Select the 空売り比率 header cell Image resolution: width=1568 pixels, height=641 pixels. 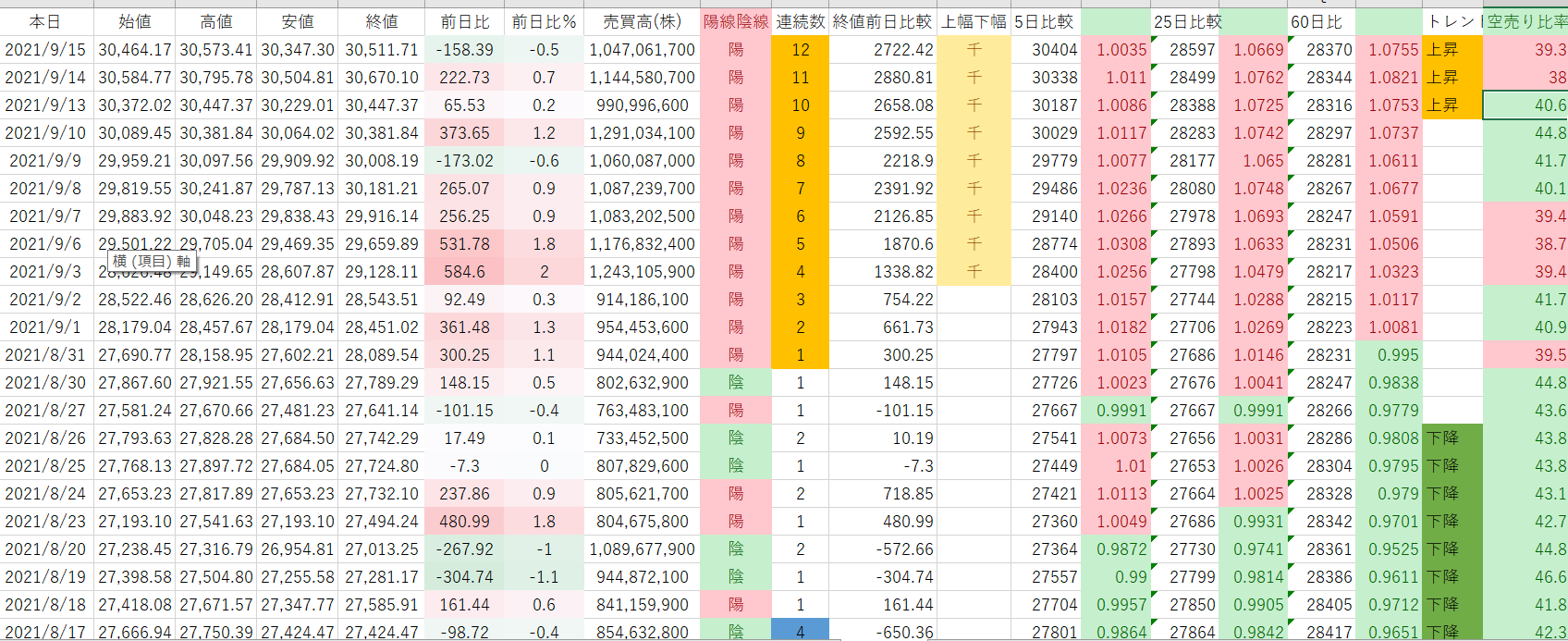click(x=1525, y=21)
